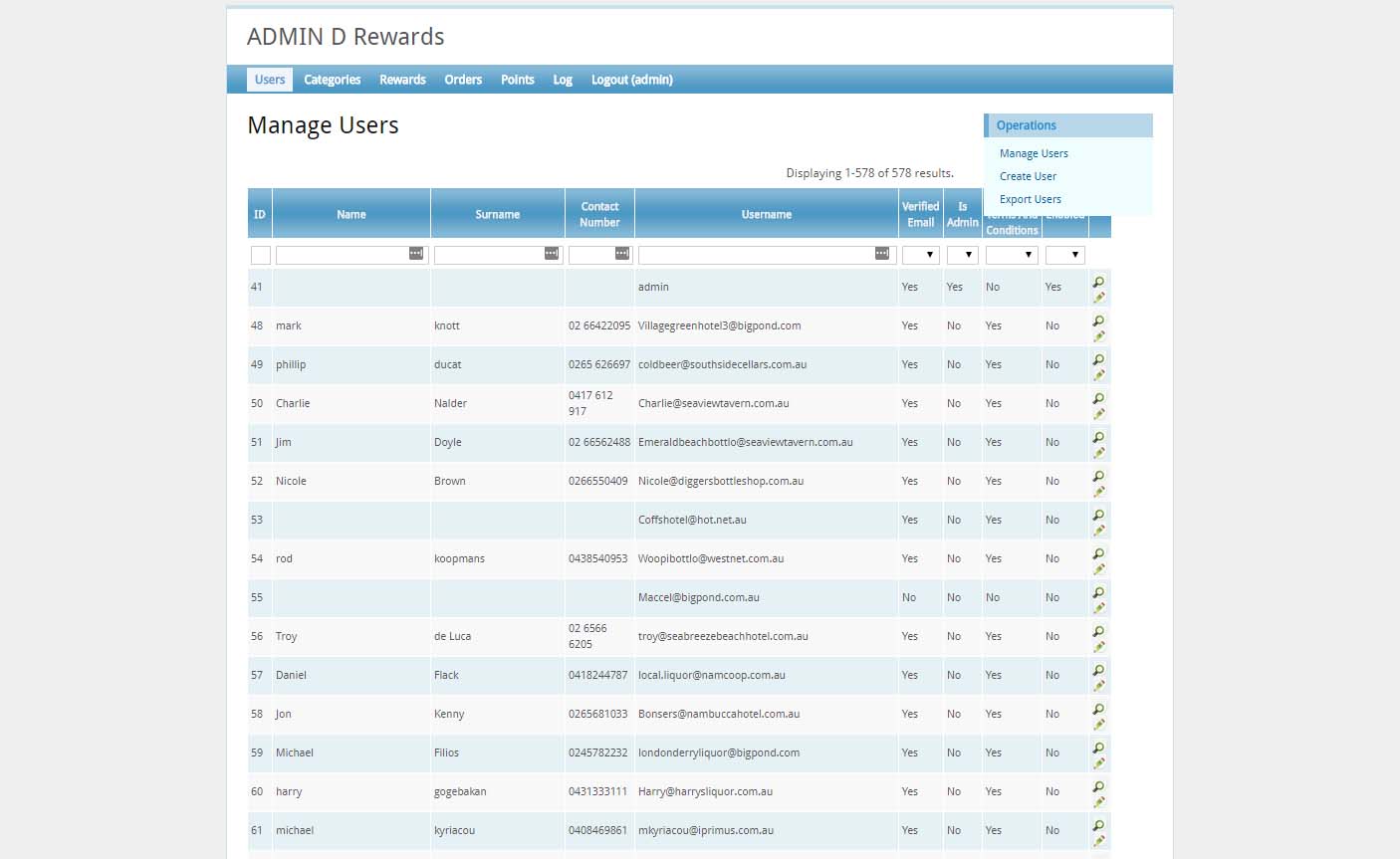The image size is (1400, 859).
Task: View Troy de Luca's details with magnifier
Action: pos(1098,632)
